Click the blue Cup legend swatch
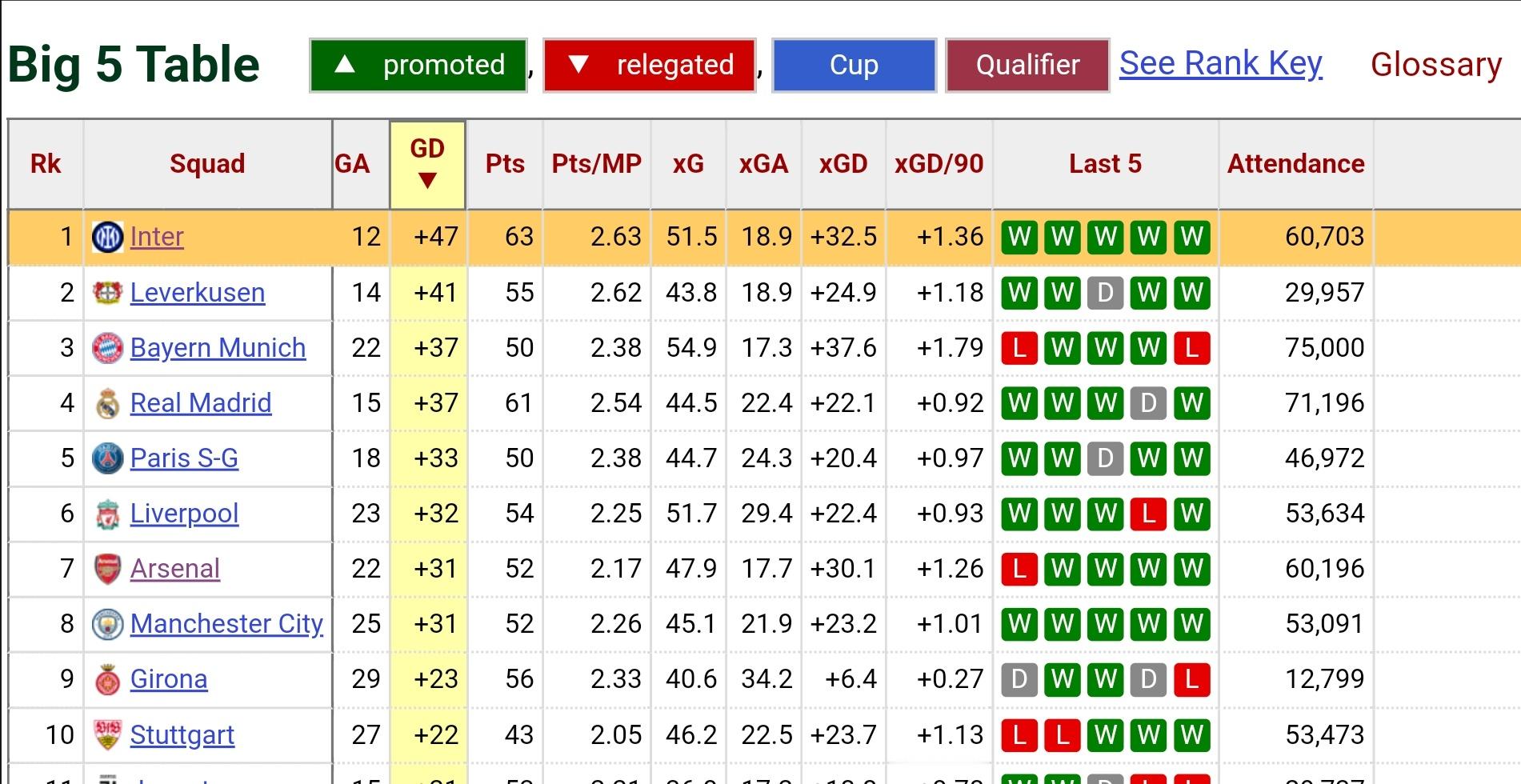1521x784 pixels. tap(854, 65)
